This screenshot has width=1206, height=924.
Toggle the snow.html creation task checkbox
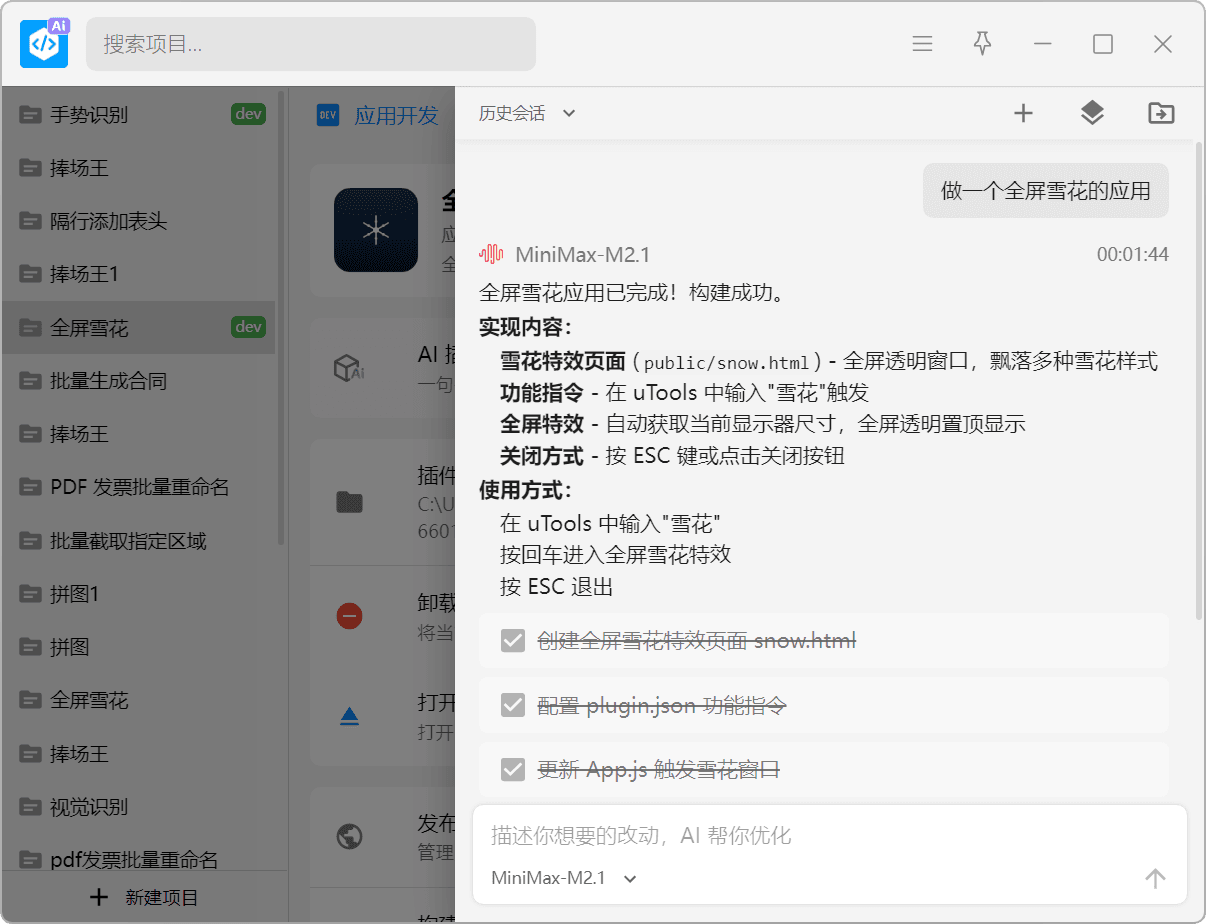[x=513, y=640]
